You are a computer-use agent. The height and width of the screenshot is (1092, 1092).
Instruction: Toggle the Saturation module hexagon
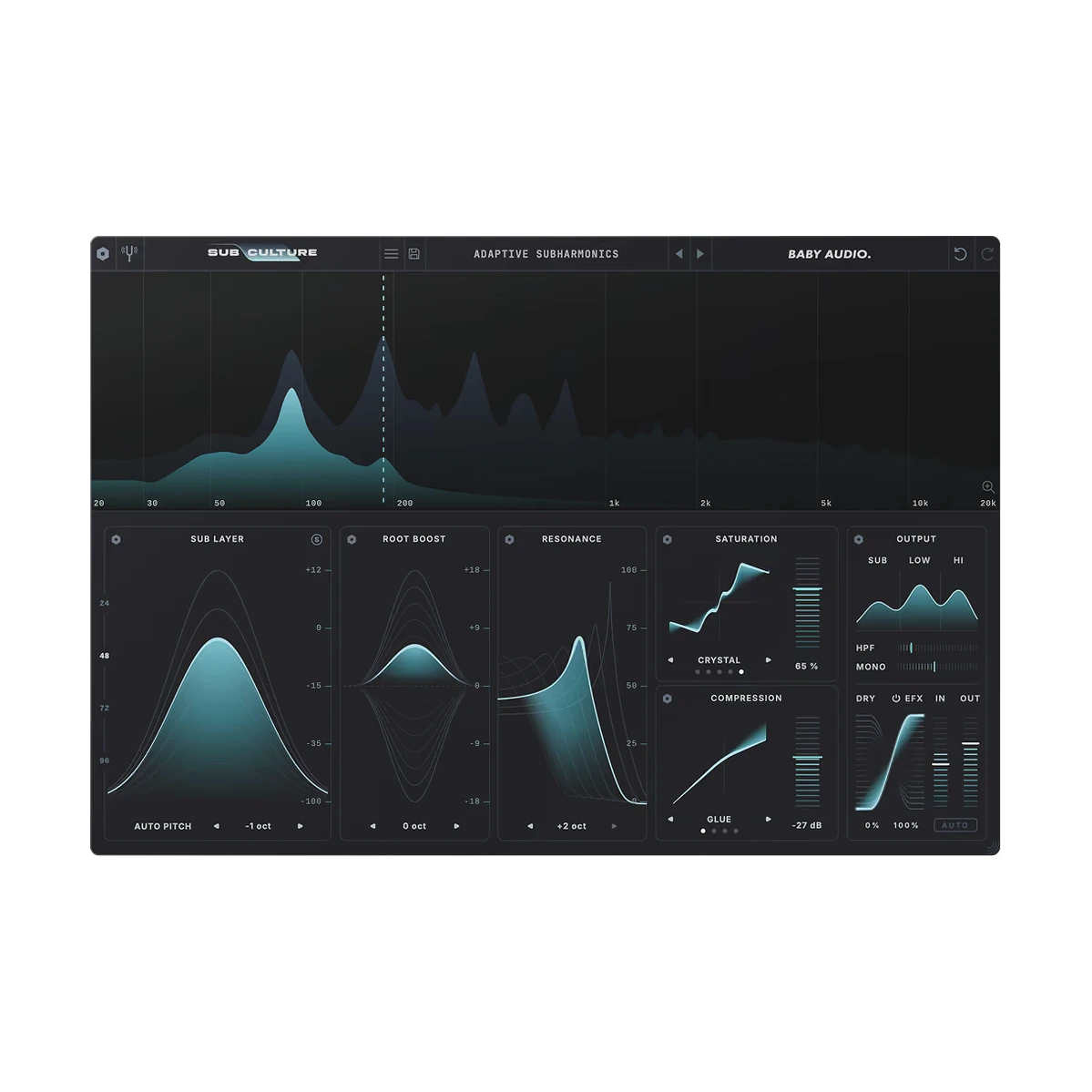[668, 540]
